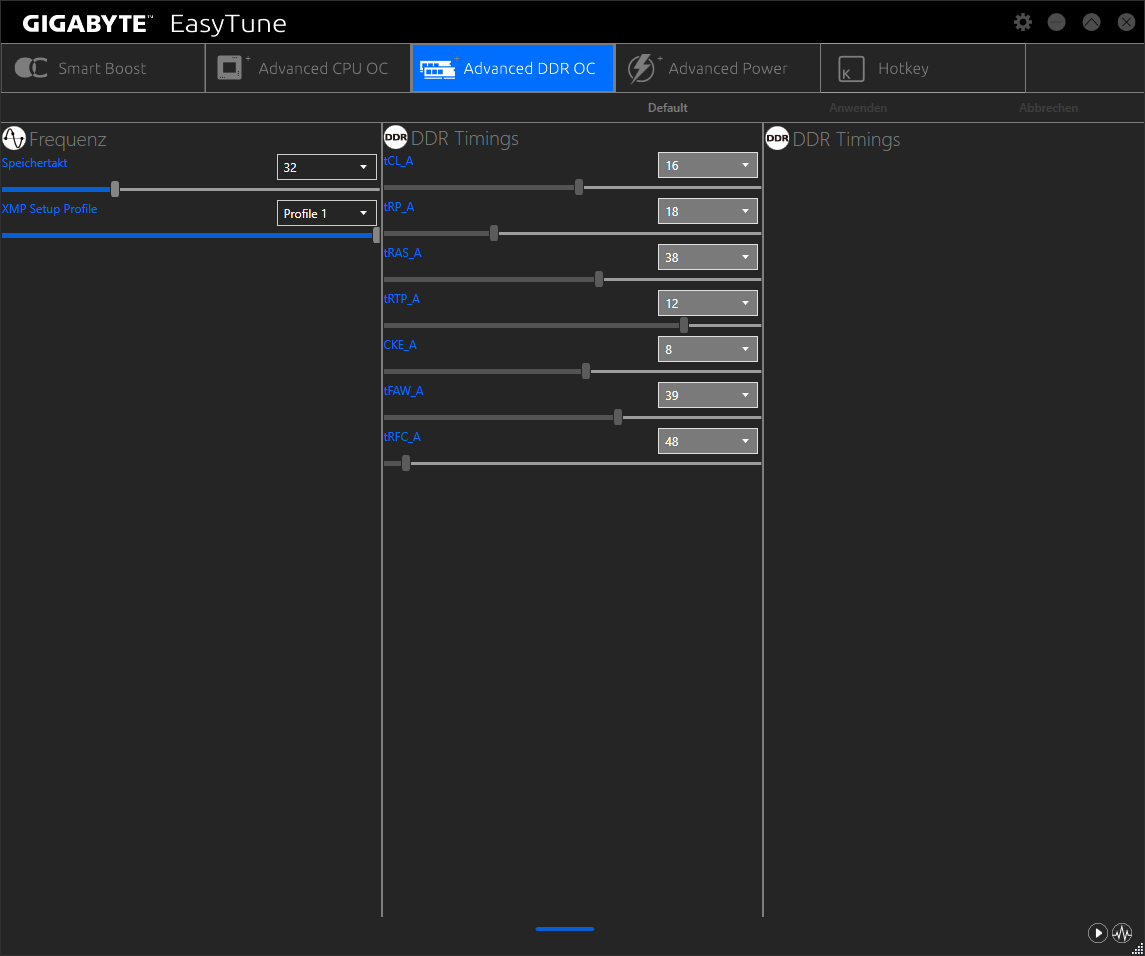Click the GIGABYTE logo in the title bar
The width and height of the screenshot is (1145, 956).
click(x=86, y=23)
